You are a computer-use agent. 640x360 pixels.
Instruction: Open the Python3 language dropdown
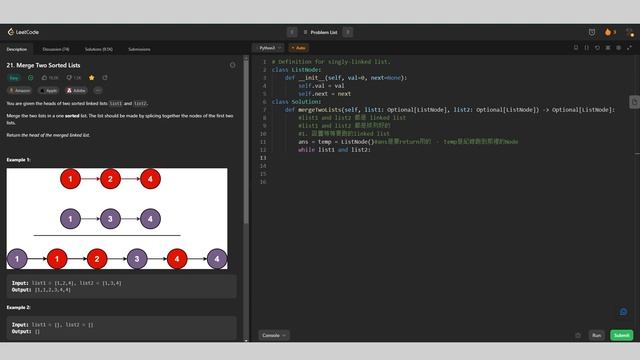[x=269, y=48]
